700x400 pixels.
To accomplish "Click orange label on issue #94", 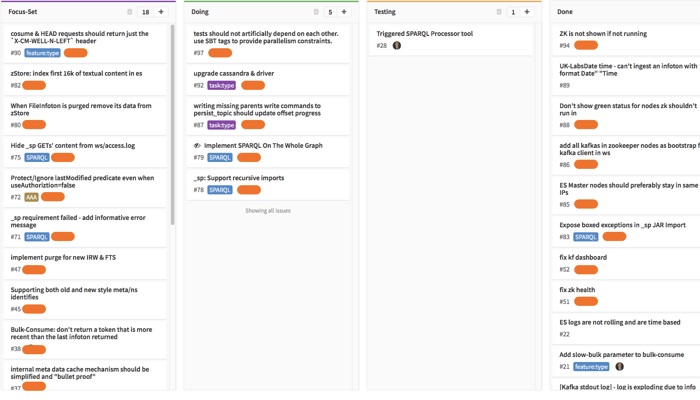I will coord(586,46).
